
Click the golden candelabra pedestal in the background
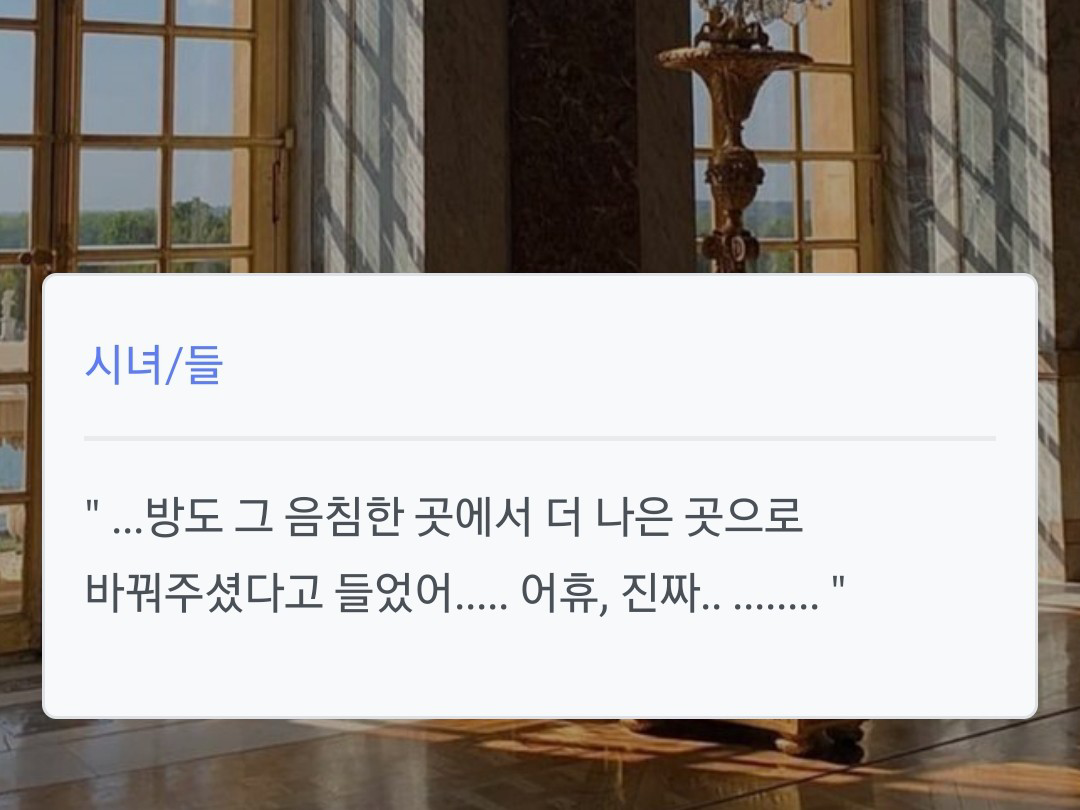tap(734, 138)
